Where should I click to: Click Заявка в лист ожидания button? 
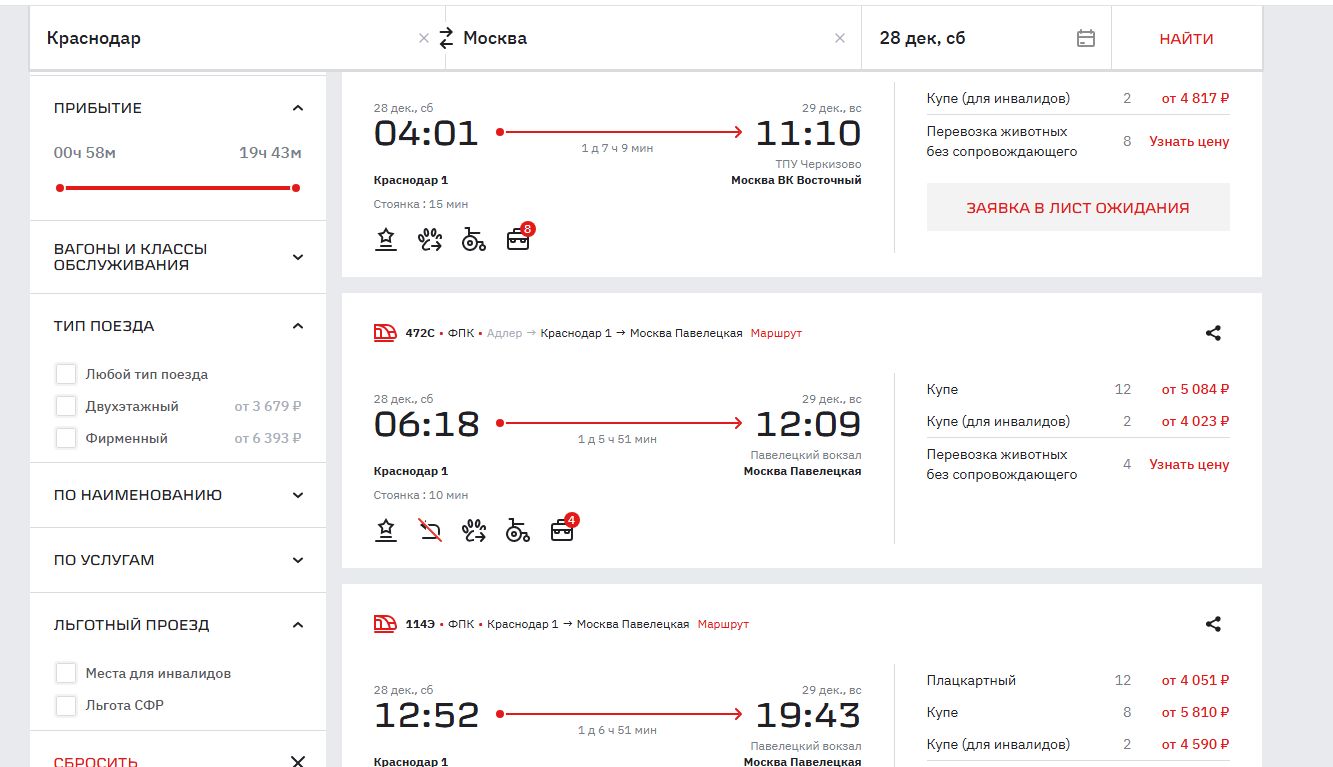pyautogui.click(x=1077, y=208)
